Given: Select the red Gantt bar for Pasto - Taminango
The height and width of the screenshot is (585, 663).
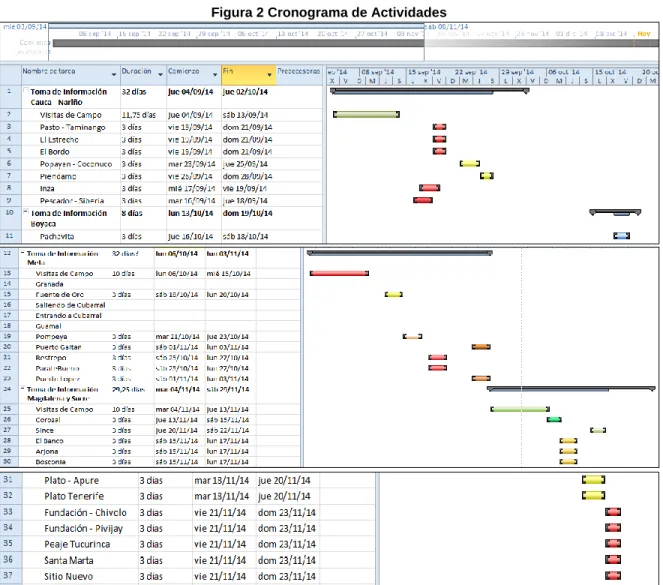Looking at the screenshot, I should point(439,127).
